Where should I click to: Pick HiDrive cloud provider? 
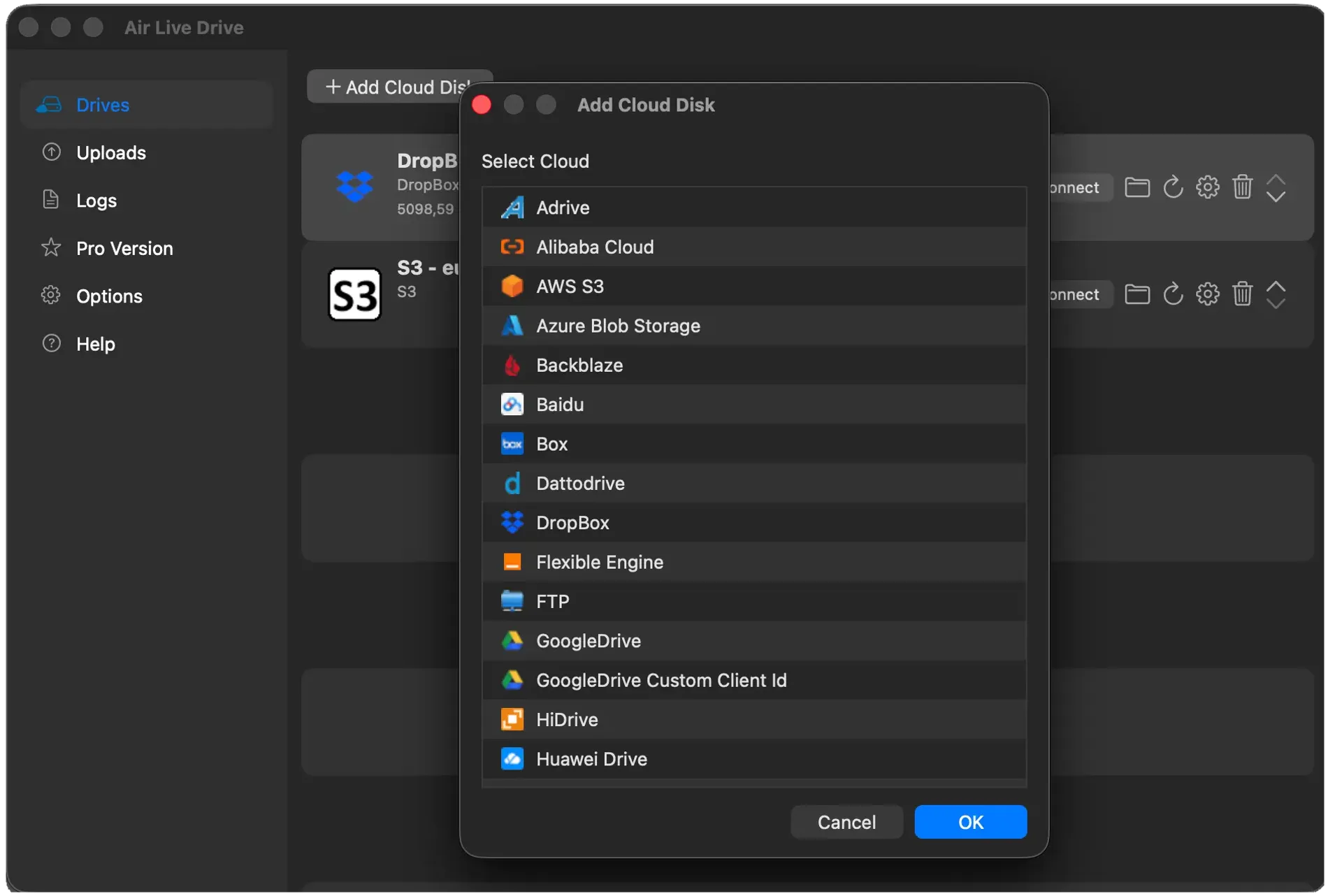753,719
